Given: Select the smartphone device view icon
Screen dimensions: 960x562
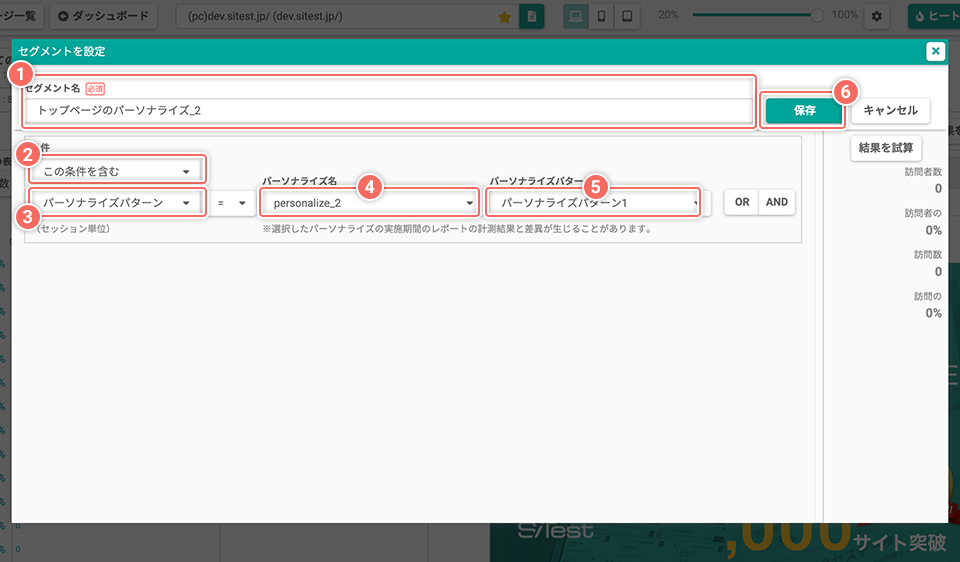Looking at the screenshot, I should coord(601,16).
